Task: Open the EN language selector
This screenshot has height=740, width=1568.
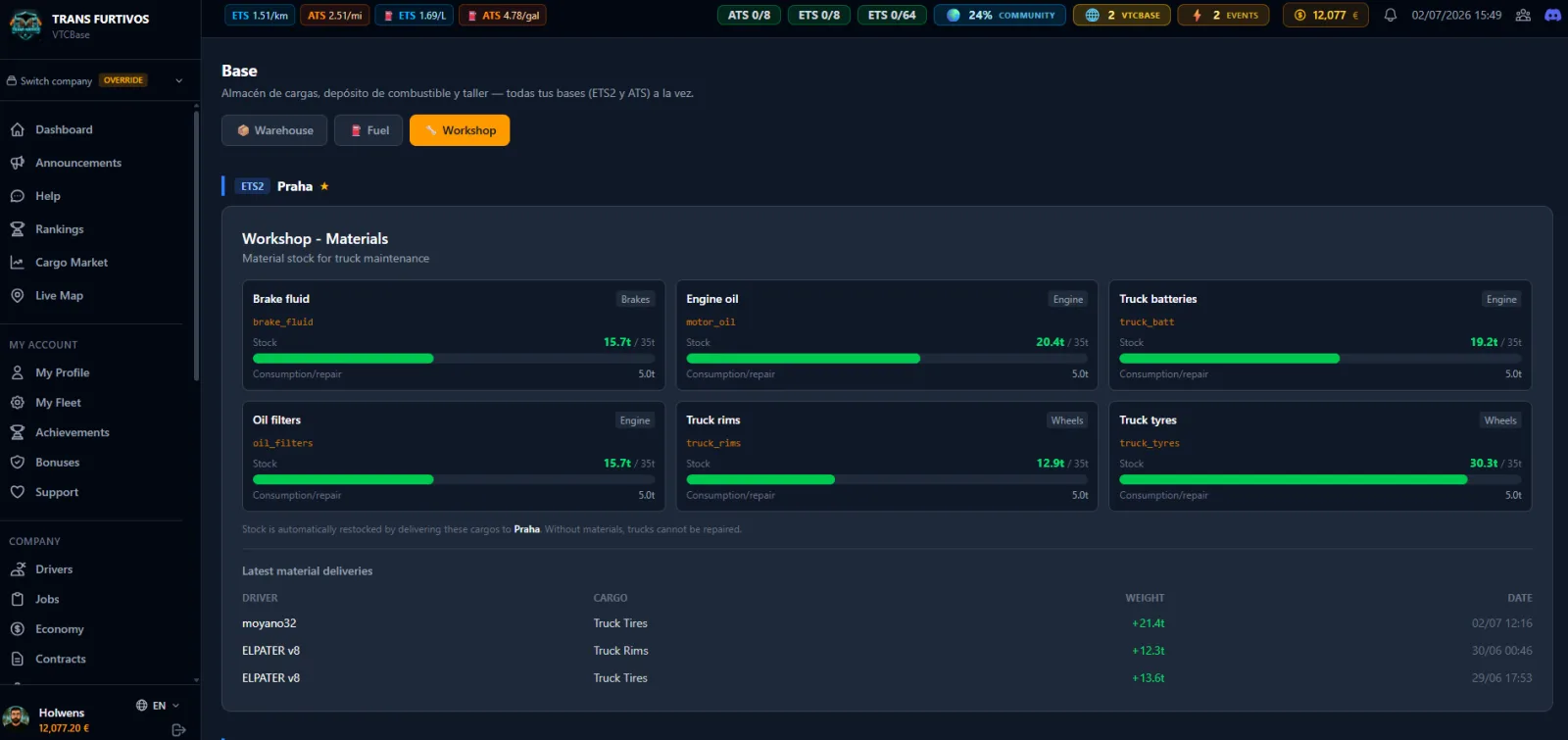Action: click(x=158, y=706)
